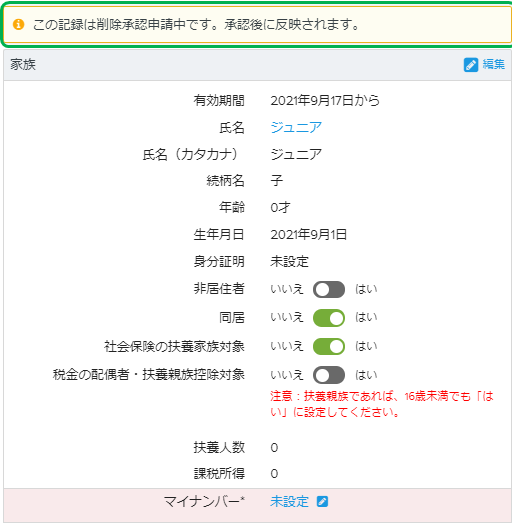The image size is (512, 530).
Task: Select the はい label next to 非居住者
Action: (x=366, y=289)
